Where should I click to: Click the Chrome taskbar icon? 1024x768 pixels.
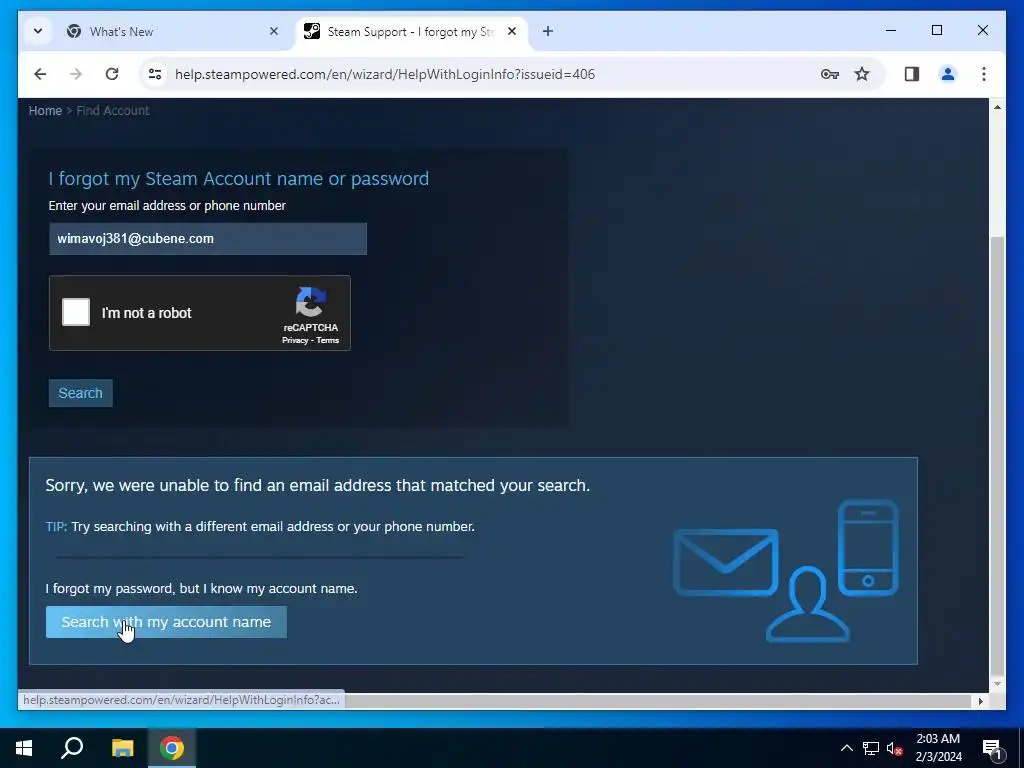tap(172, 748)
